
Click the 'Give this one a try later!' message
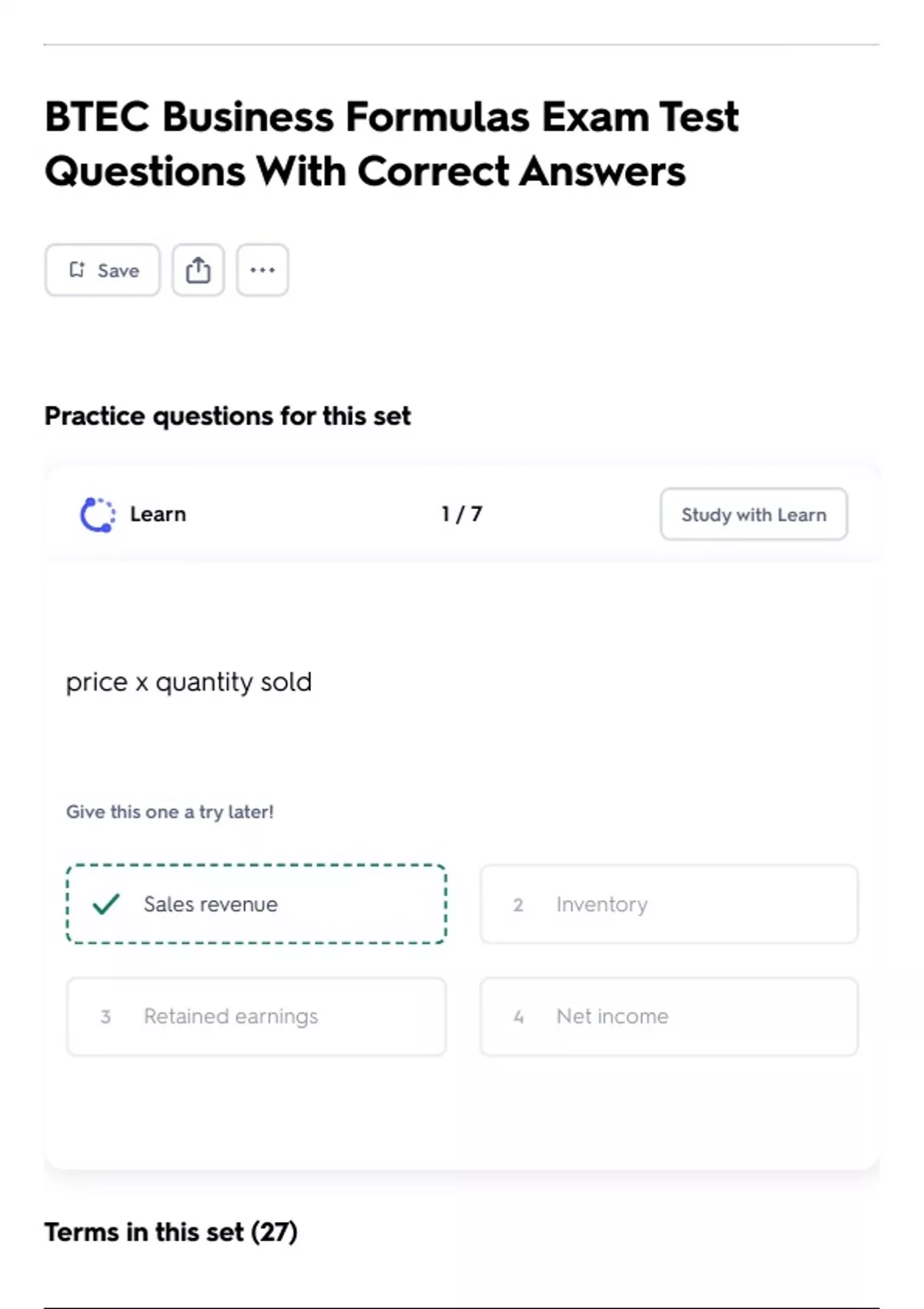point(169,812)
